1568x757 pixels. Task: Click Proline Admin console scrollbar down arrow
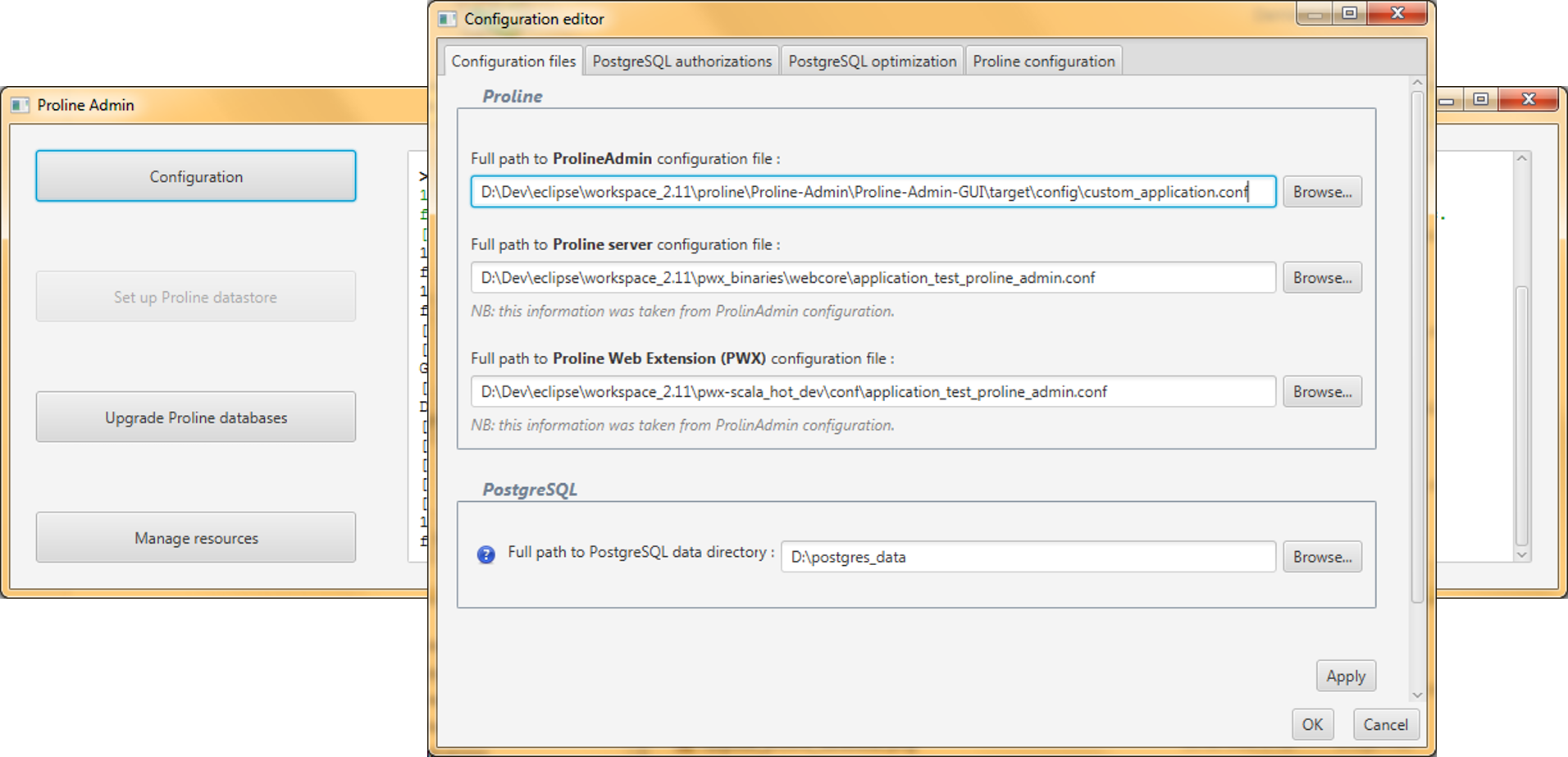(1522, 555)
